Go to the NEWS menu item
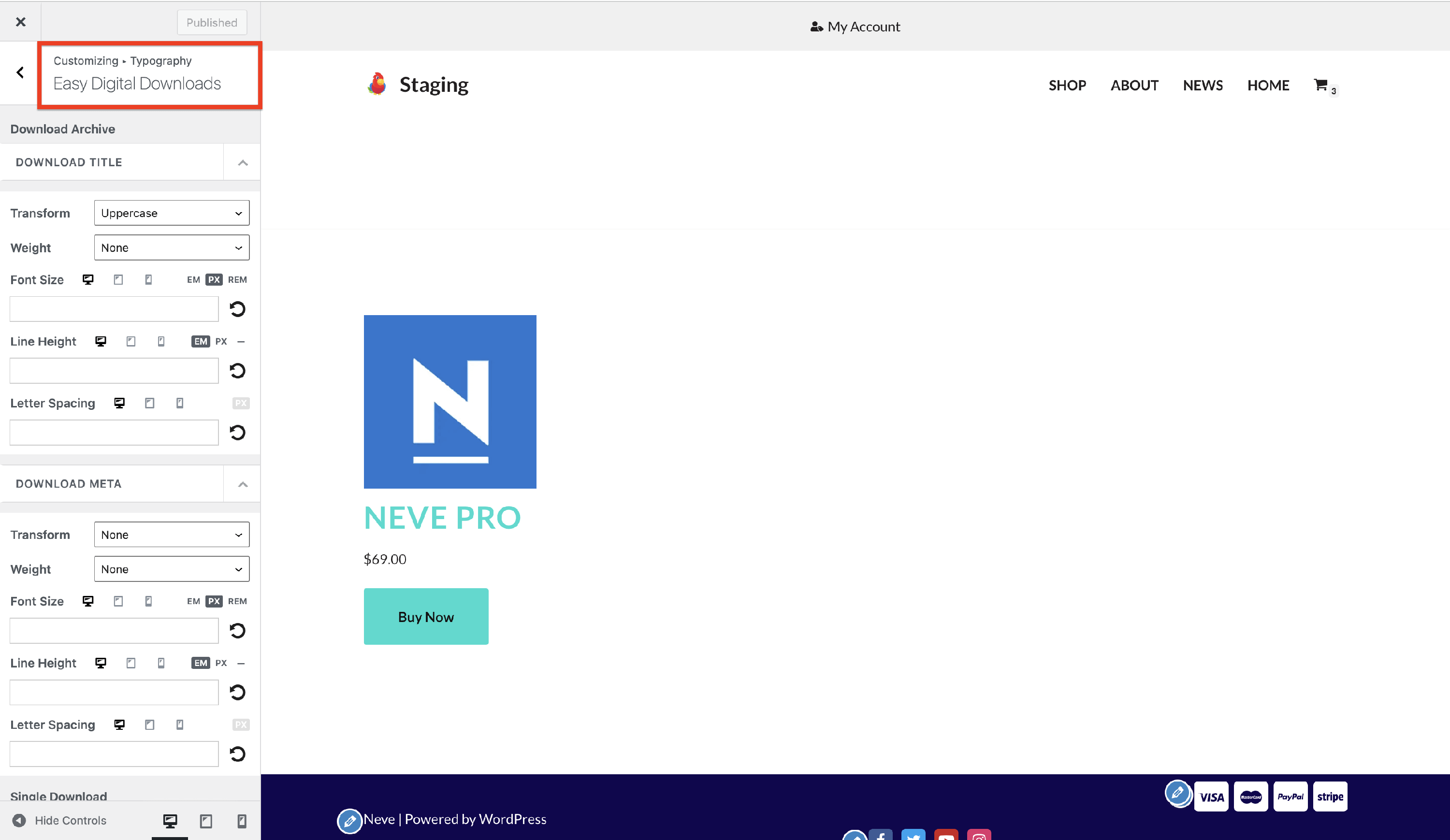 pos(1203,86)
